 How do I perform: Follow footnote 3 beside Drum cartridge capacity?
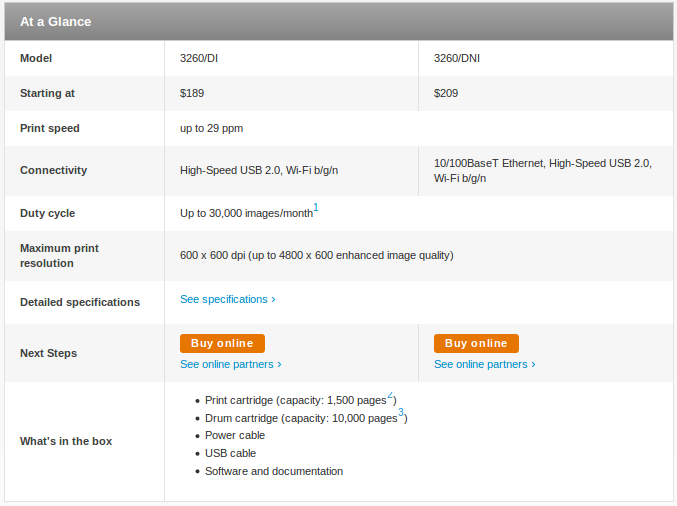click(401, 413)
